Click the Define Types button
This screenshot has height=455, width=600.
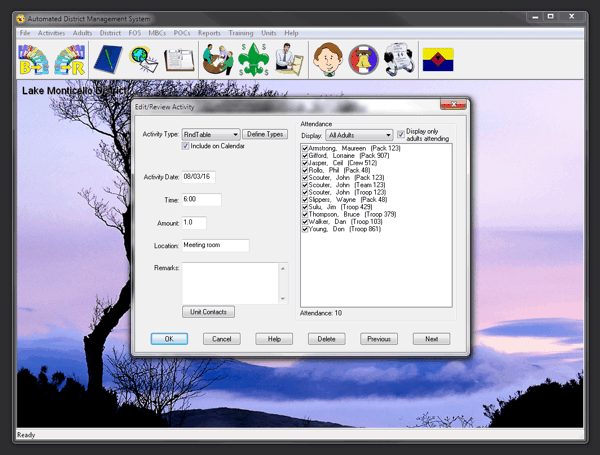tap(265, 134)
